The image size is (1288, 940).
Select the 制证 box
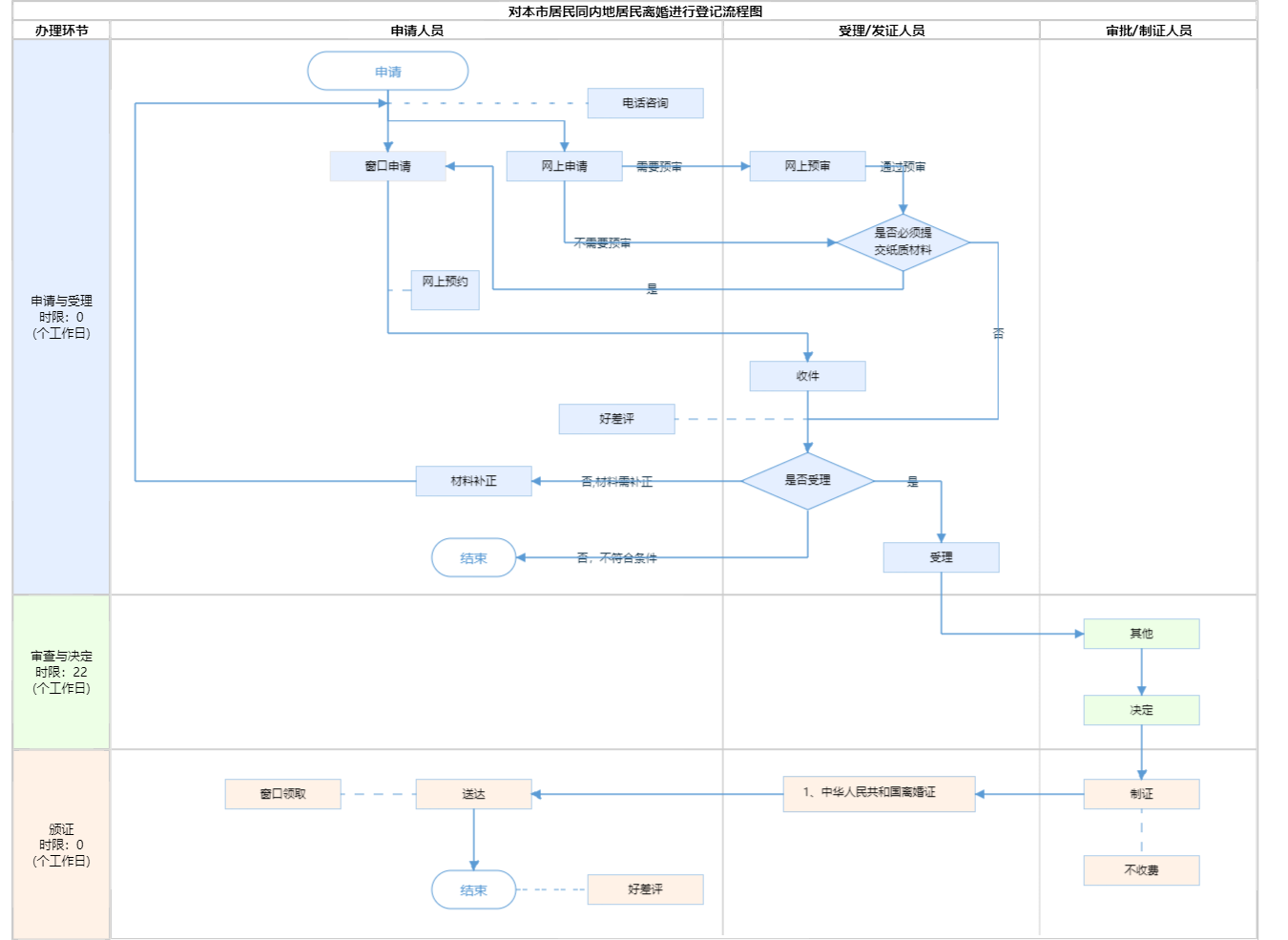[x=1141, y=794]
